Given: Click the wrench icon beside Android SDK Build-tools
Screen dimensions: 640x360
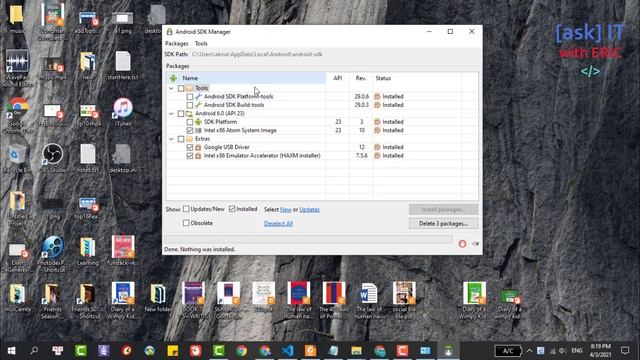Looking at the screenshot, I should (x=198, y=105).
